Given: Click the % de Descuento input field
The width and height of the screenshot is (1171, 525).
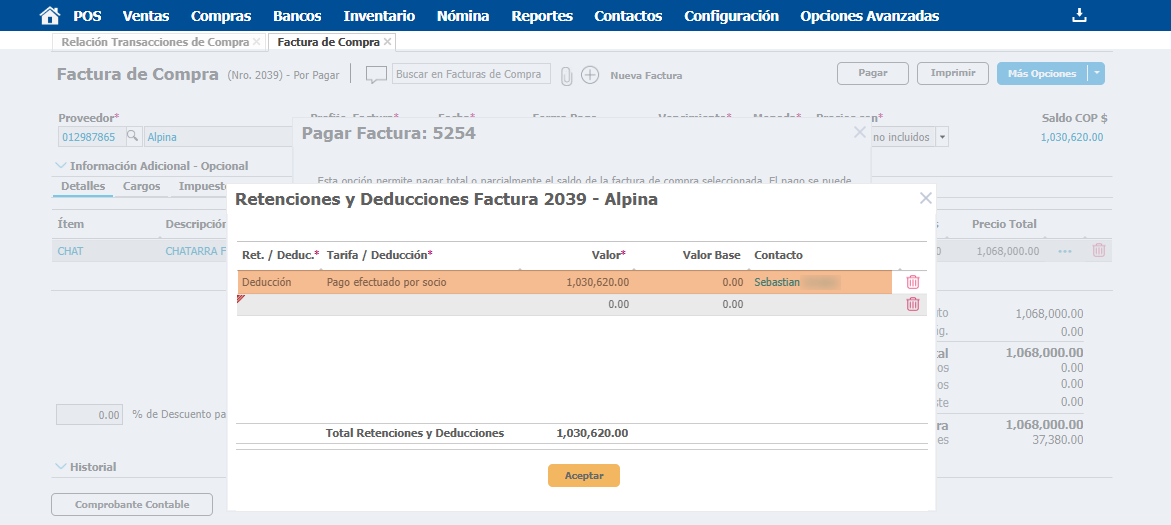Looking at the screenshot, I should pos(90,414).
